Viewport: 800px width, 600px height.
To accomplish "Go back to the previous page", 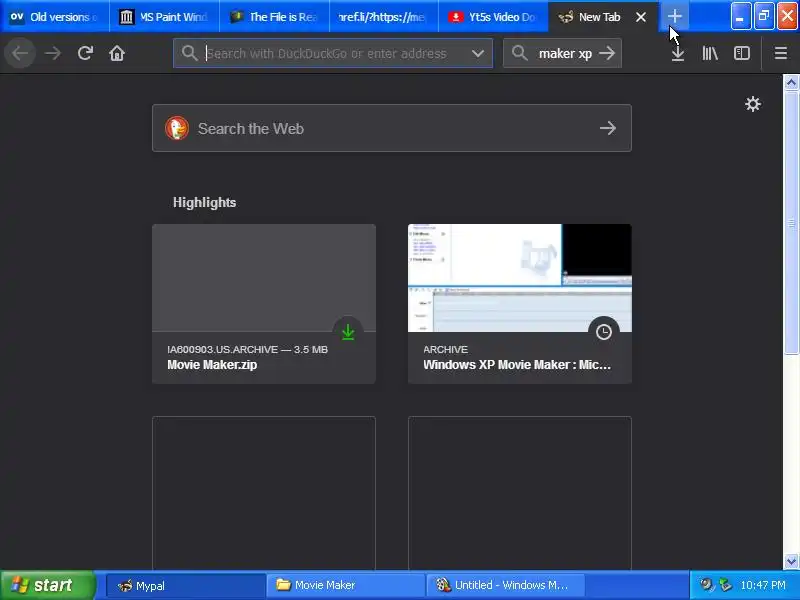I will coord(20,53).
